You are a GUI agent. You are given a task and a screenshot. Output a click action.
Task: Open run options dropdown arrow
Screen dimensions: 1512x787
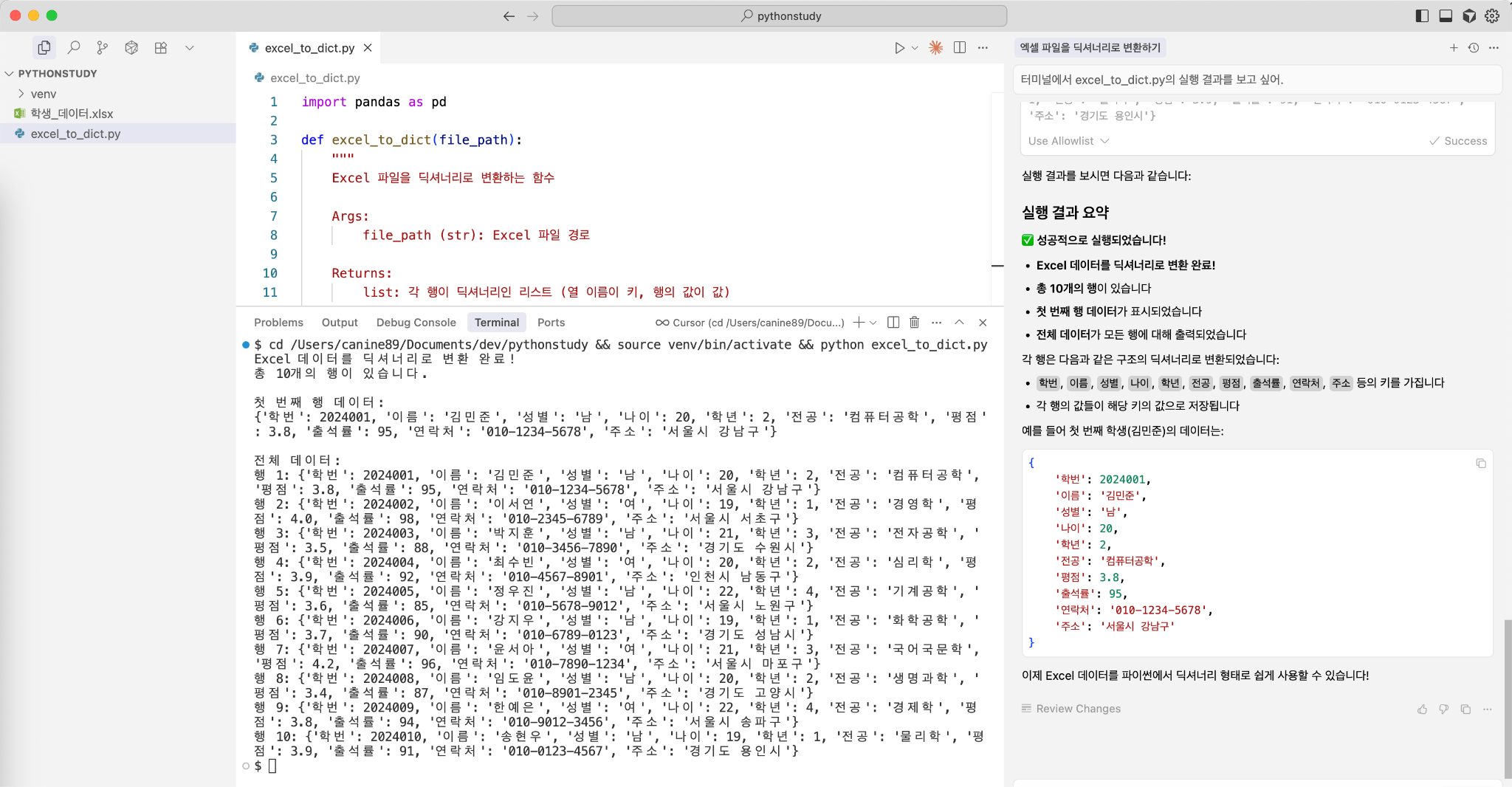pos(915,48)
